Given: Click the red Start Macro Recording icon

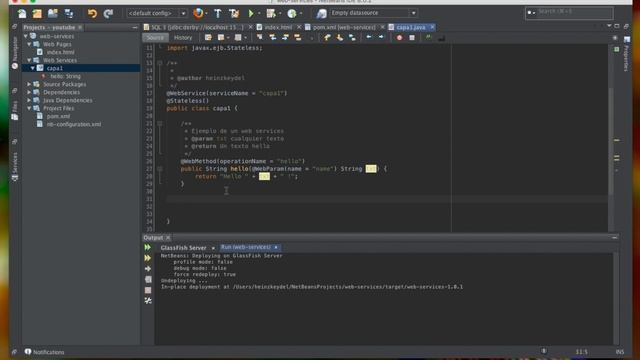Looking at the screenshot, I should (x=399, y=38).
